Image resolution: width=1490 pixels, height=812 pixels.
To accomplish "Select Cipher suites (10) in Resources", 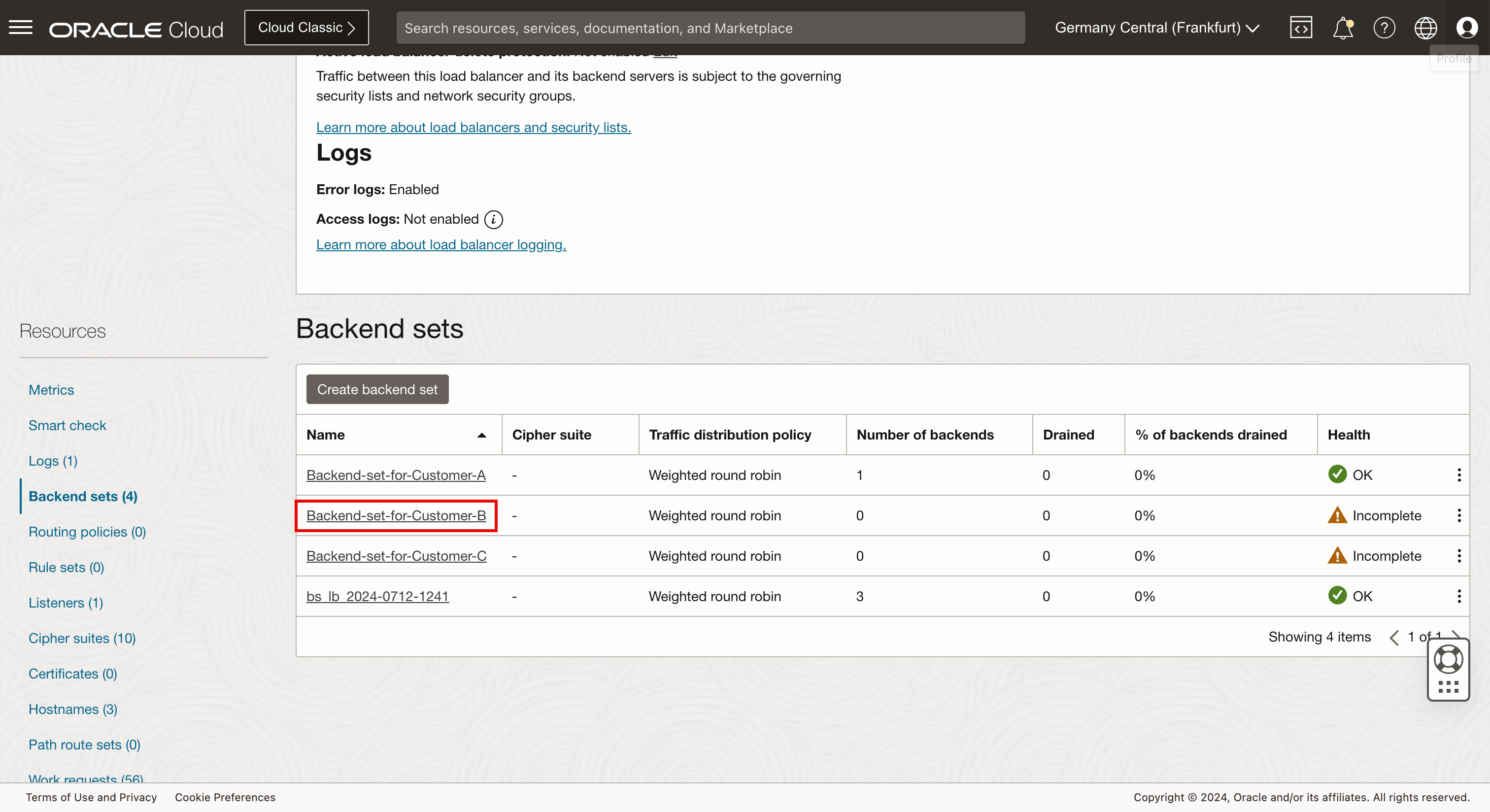I will click(x=82, y=638).
